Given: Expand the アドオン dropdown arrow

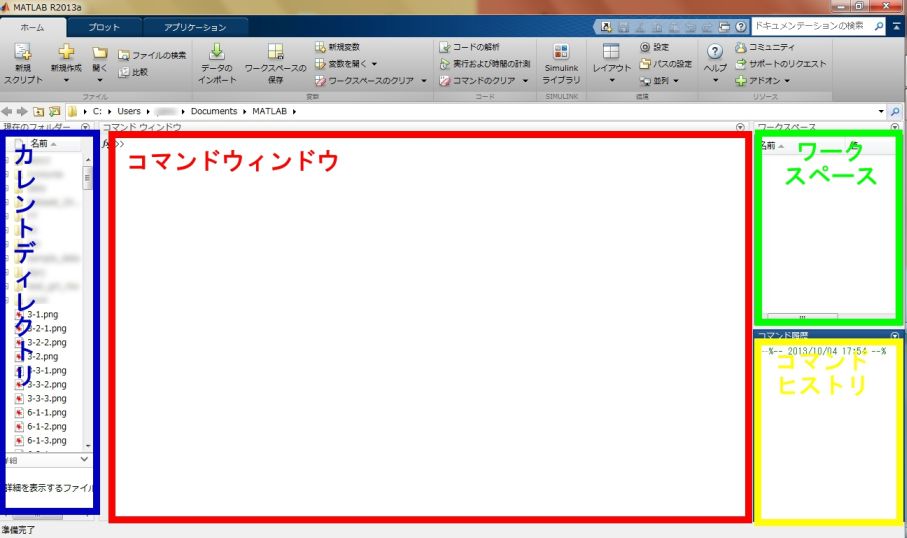Looking at the screenshot, I should point(787,81).
